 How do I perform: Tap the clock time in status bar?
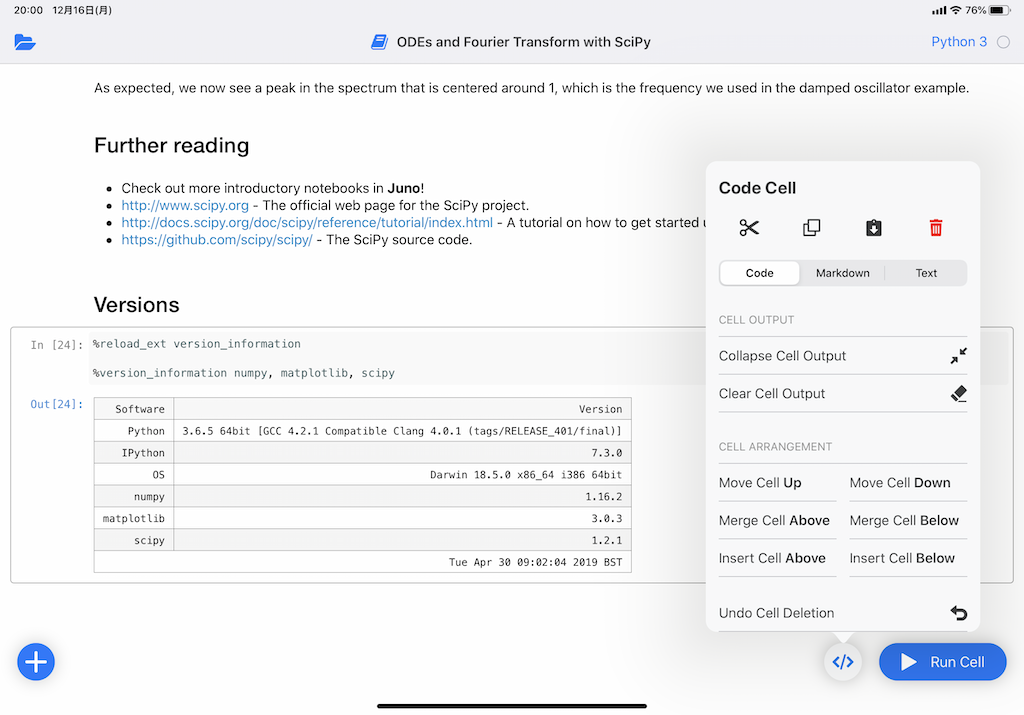tap(28, 10)
